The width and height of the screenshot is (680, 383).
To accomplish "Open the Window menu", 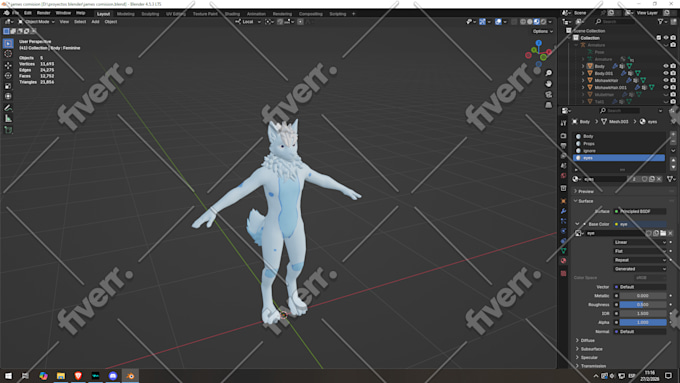I will 63,13.
